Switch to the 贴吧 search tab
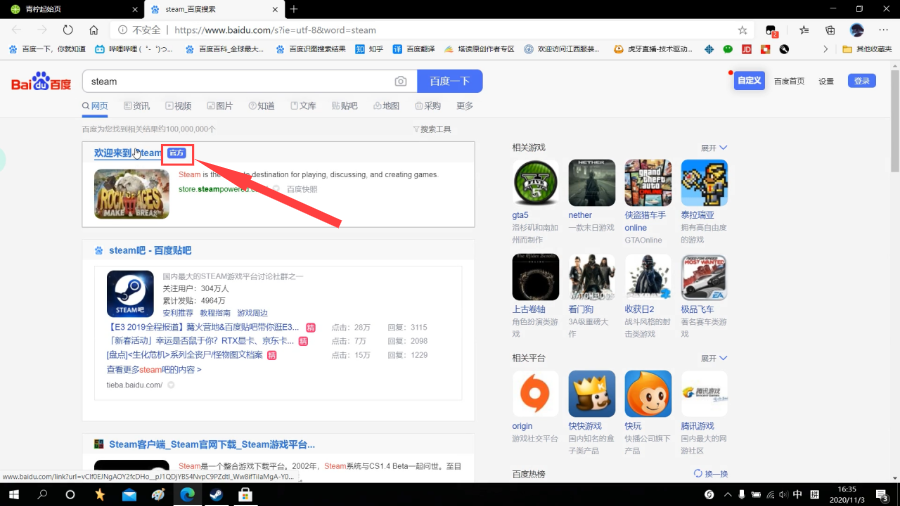 (x=344, y=106)
